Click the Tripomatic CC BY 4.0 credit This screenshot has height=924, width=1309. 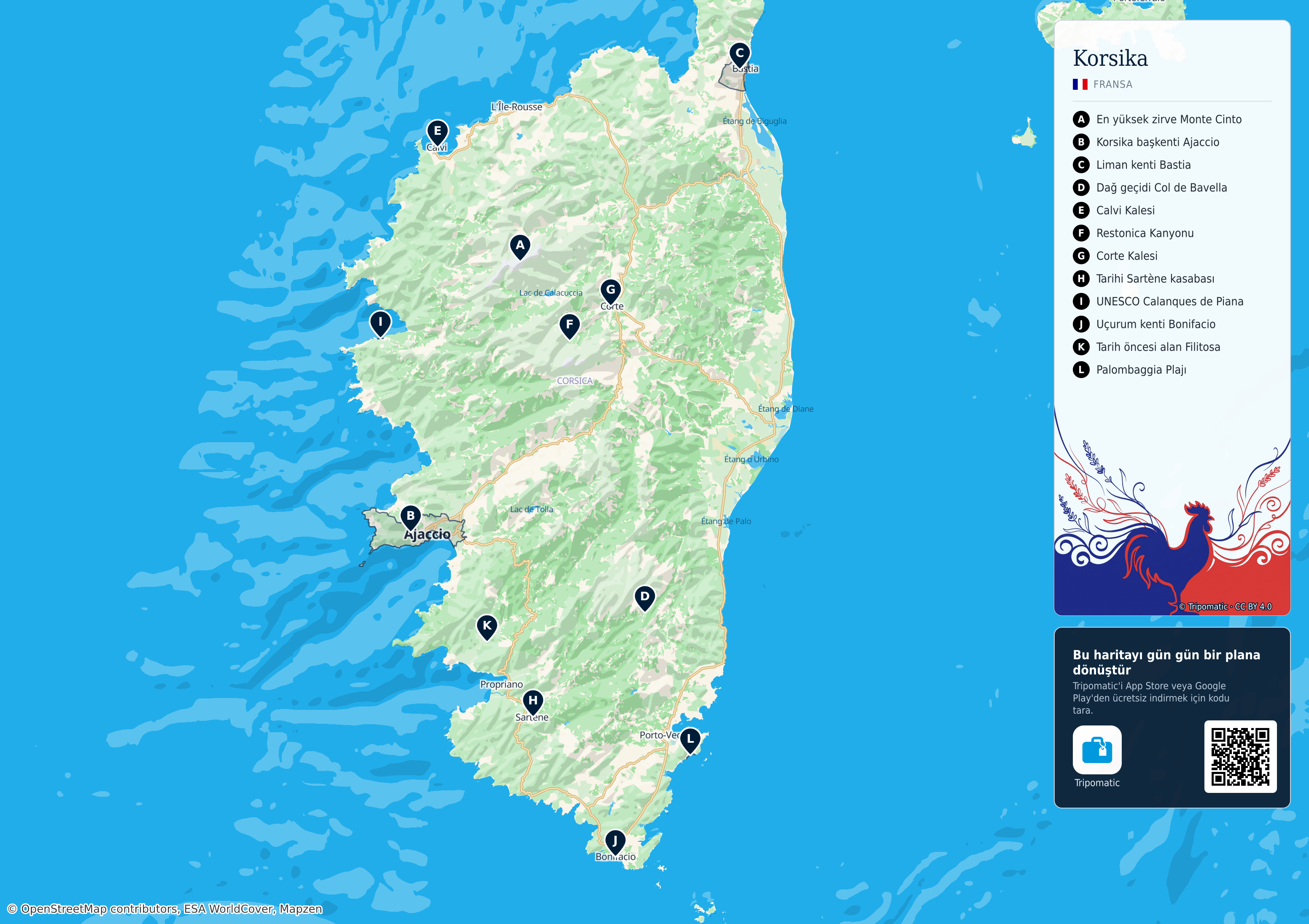1225,607
